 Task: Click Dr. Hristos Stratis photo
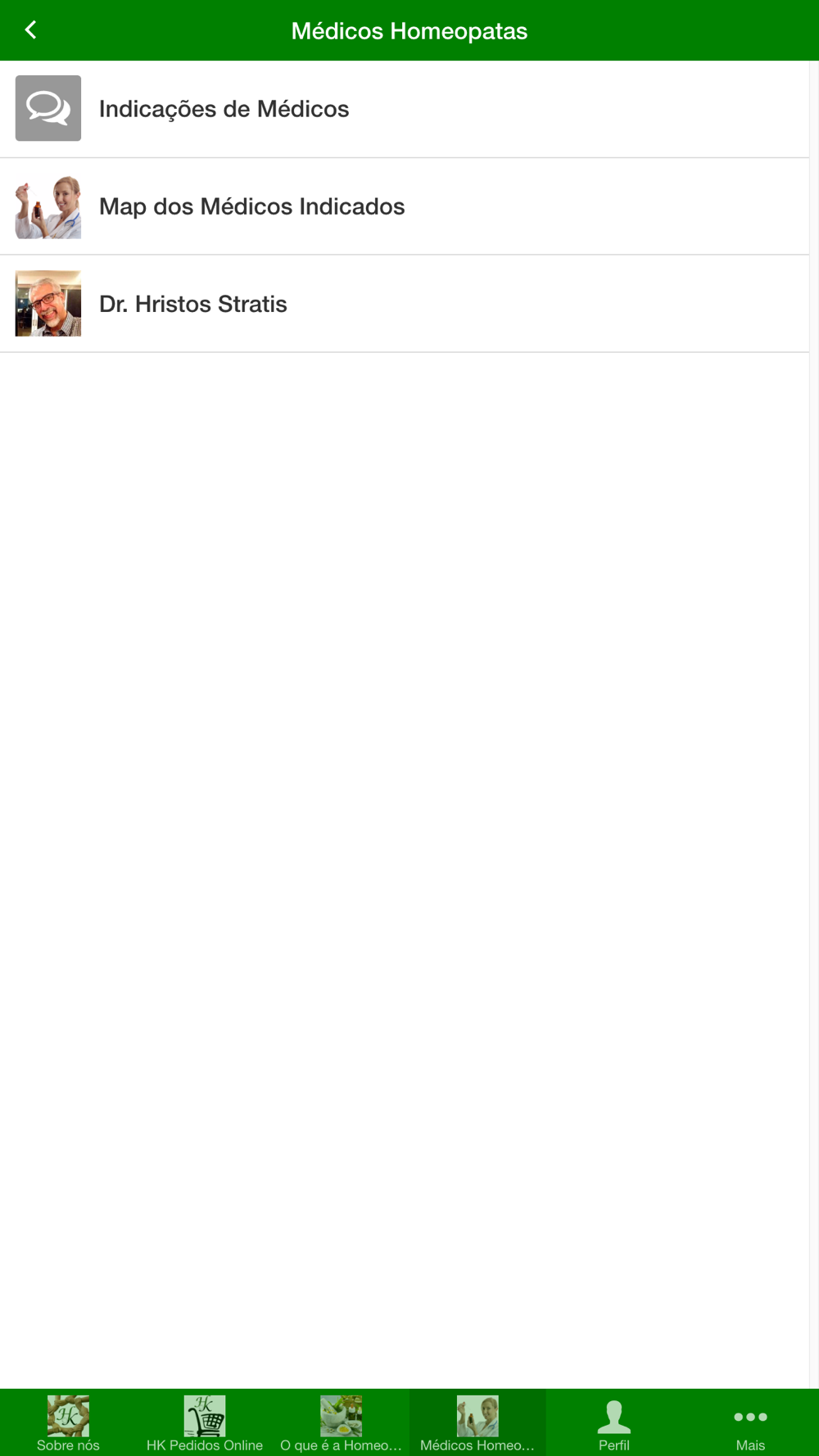(48, 304)
